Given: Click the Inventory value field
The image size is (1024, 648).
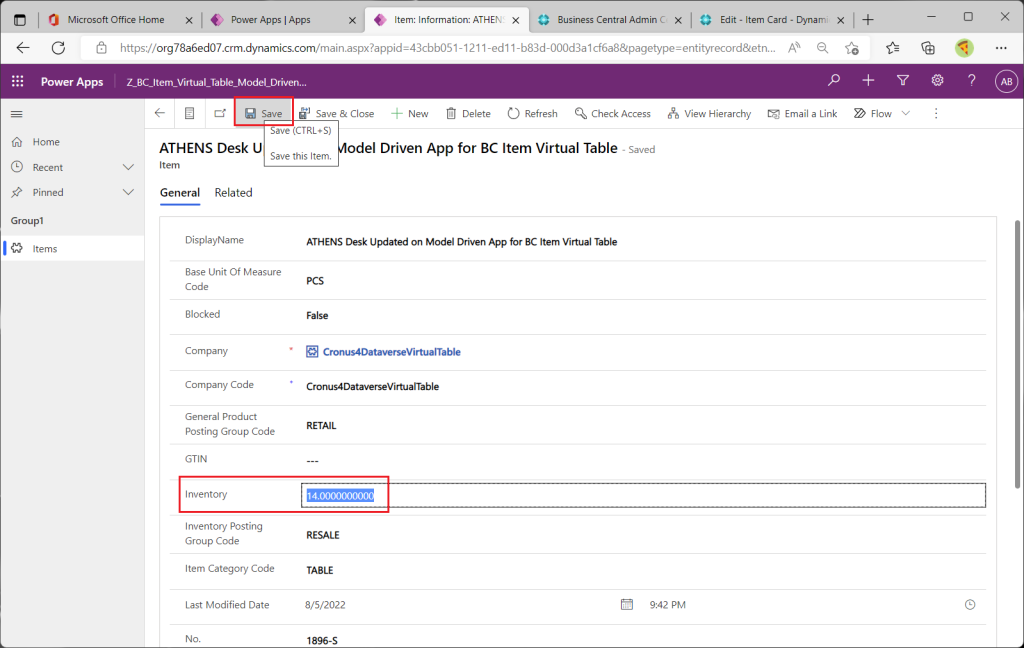Looking at the screenshot, I should click(x=643, y=495).
